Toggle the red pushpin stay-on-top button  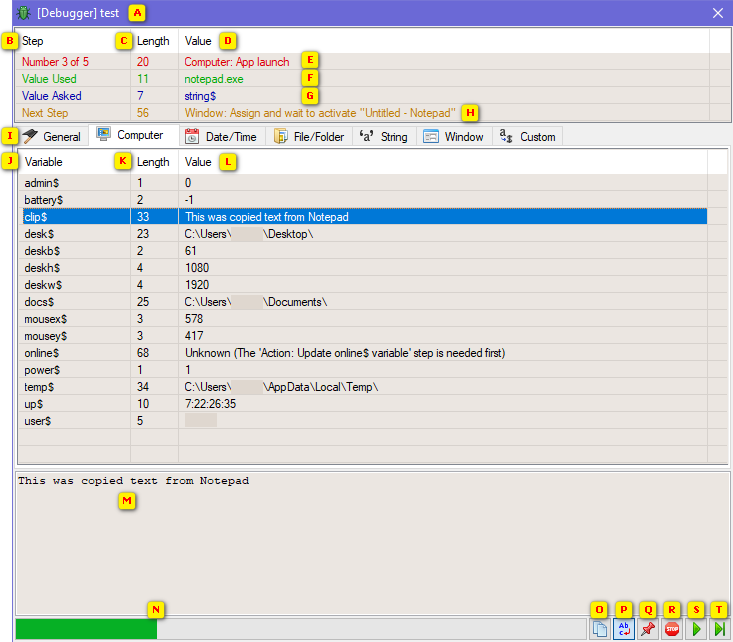point(648,629)
